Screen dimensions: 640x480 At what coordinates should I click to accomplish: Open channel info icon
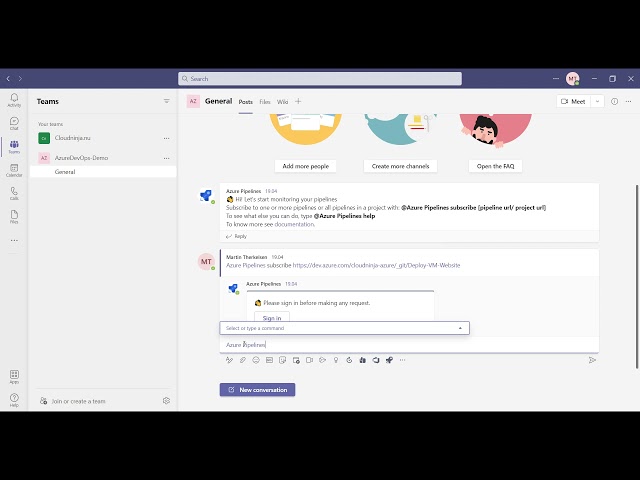pyautogui.click(x=615, y=101)
